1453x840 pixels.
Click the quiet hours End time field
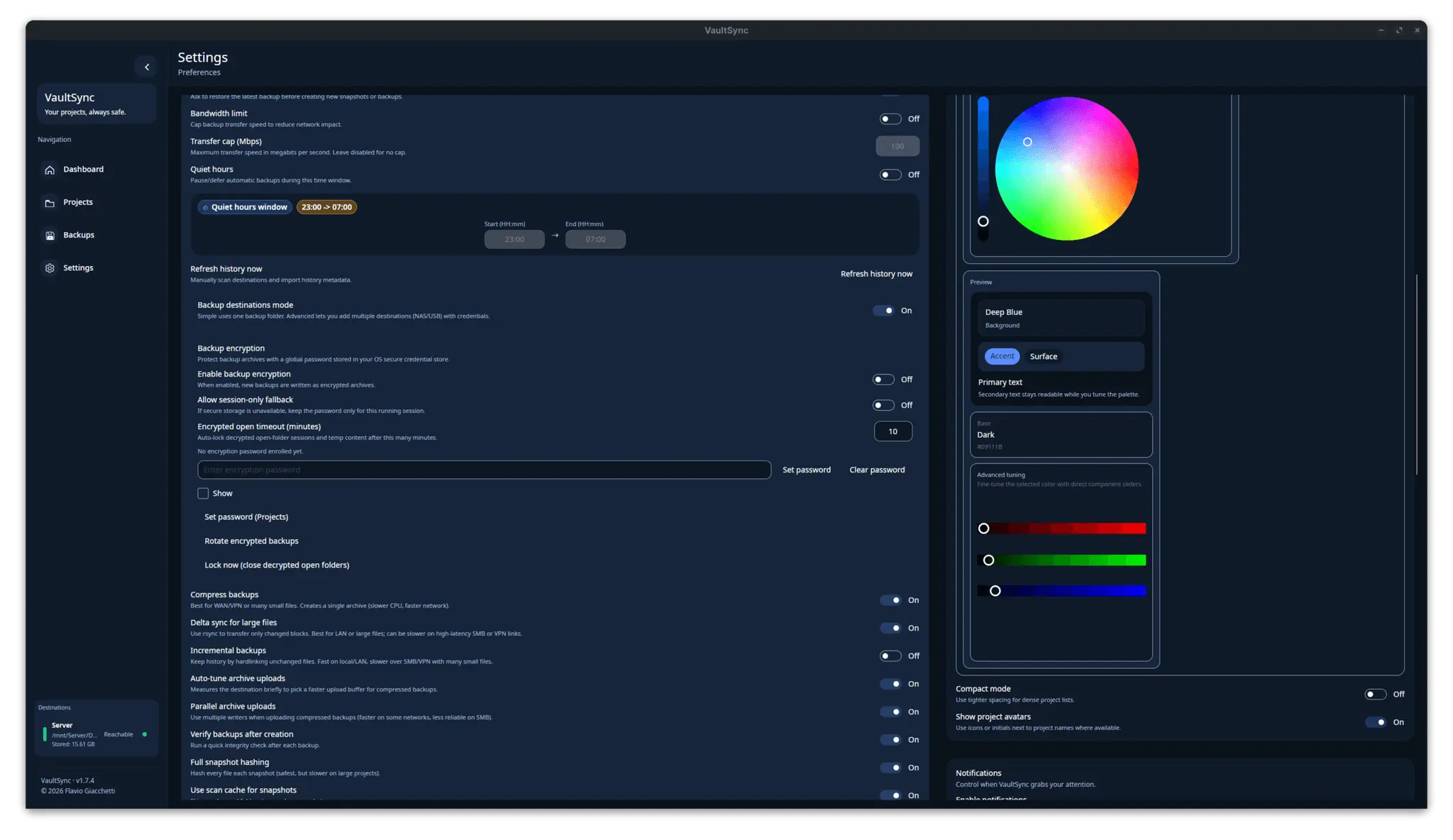click(x=595, y=239)
